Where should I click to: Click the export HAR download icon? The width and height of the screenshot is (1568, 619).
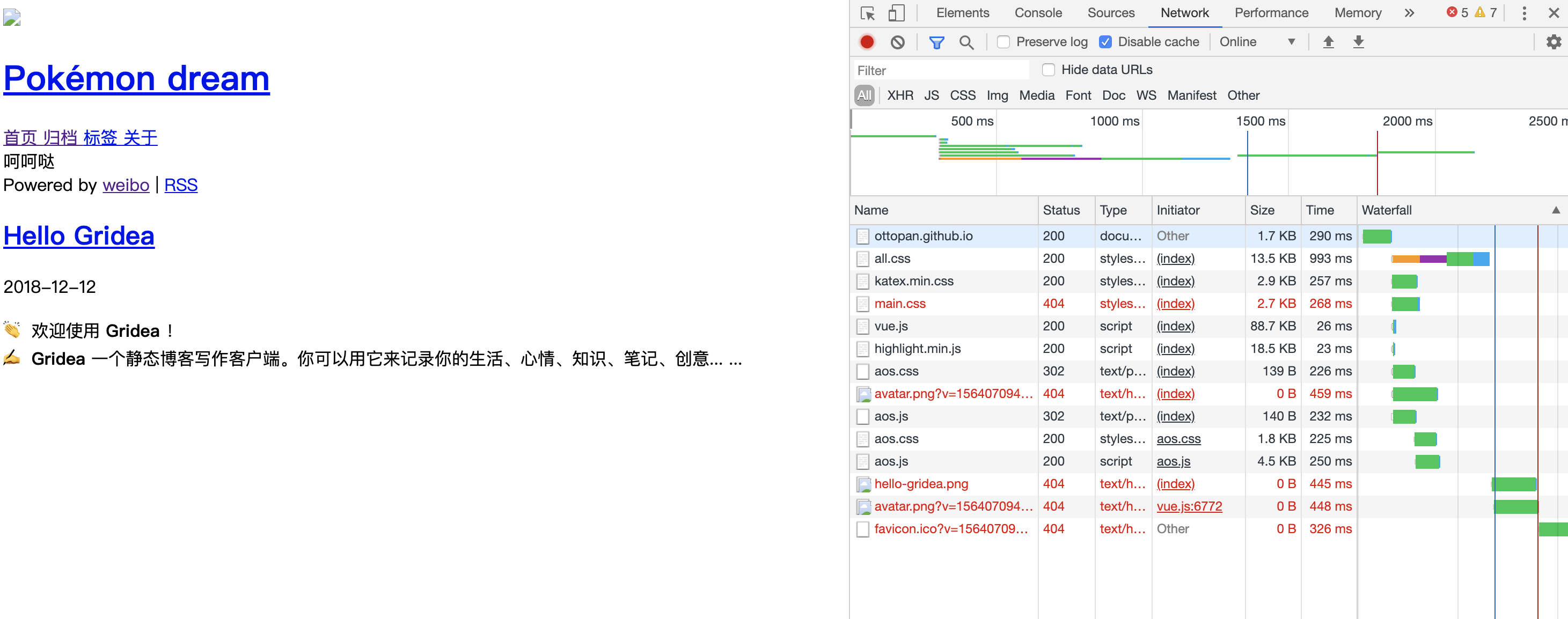[1358, 41]
